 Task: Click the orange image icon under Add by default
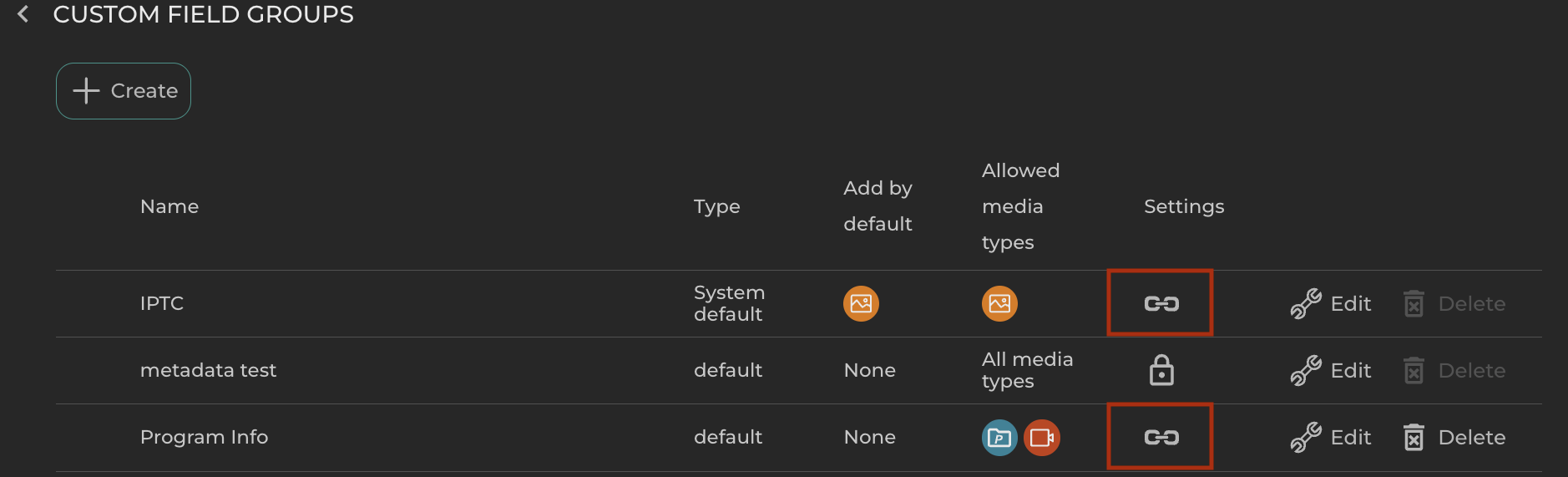(x=861, y=303)
